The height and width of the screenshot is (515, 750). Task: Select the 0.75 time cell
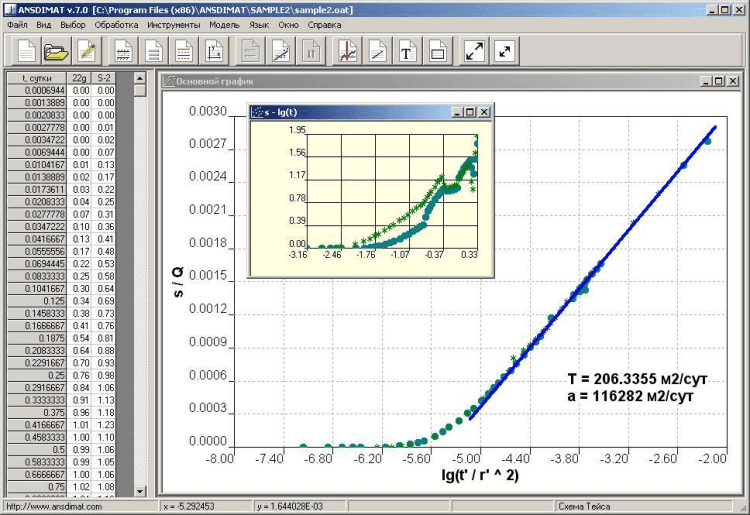point(37,487)
